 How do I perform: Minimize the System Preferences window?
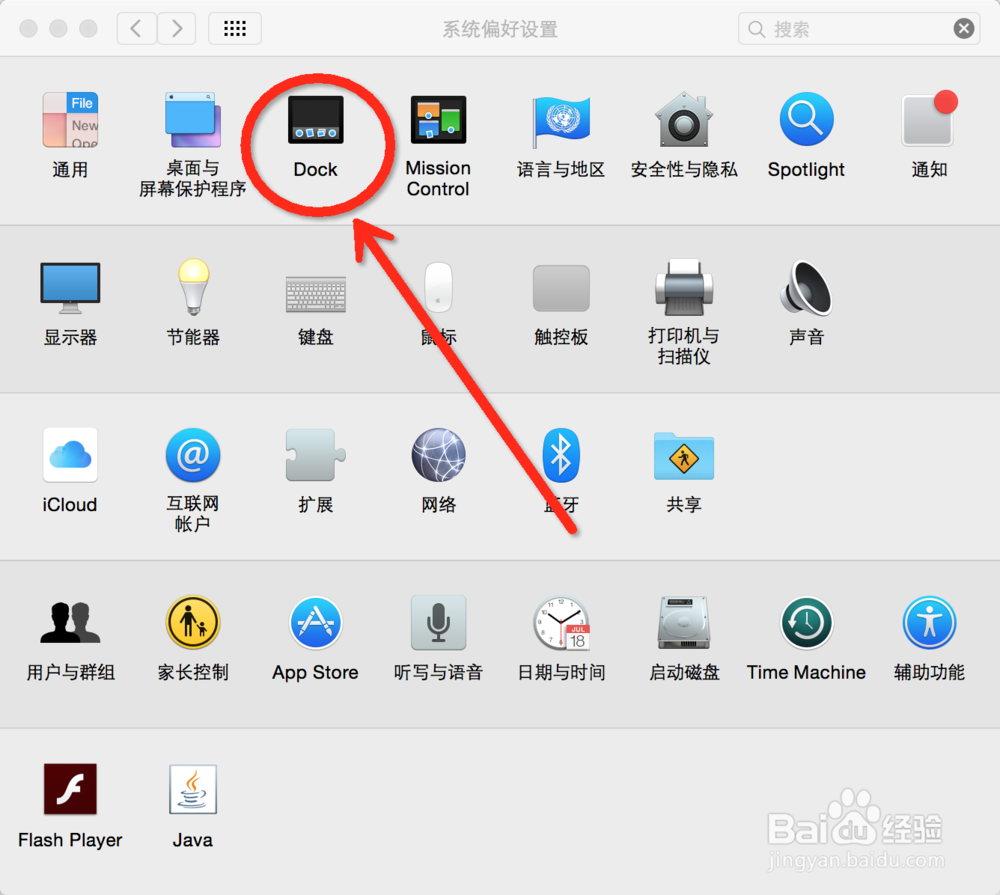59,29
